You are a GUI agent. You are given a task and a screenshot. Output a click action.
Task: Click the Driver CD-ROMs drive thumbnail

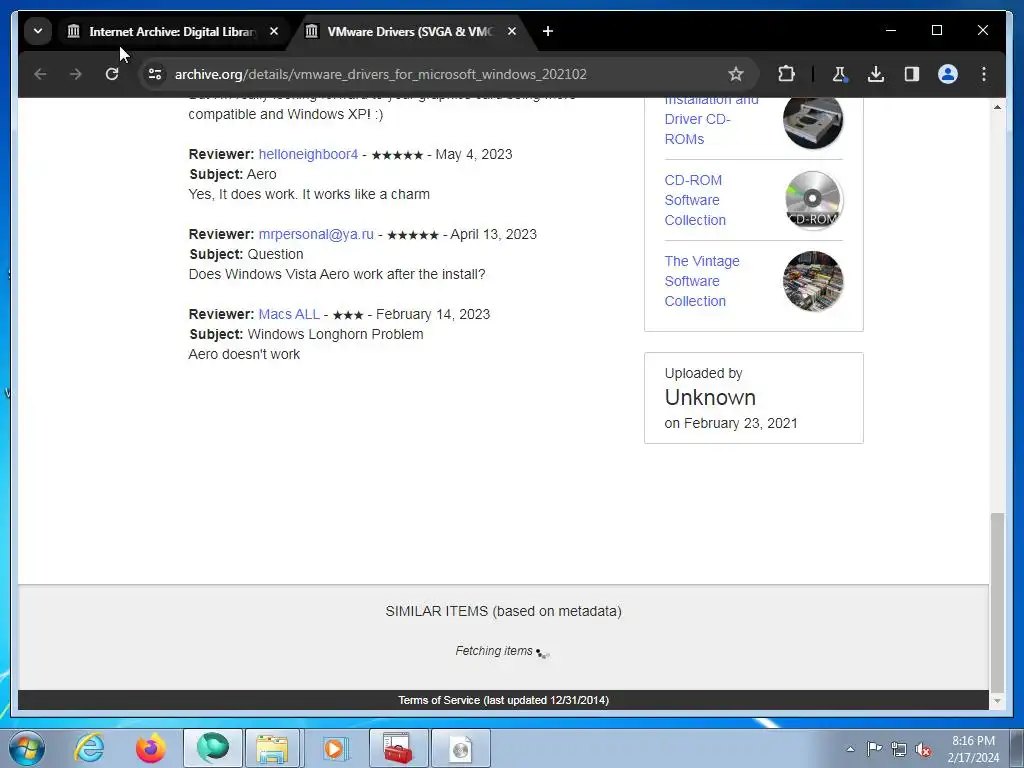click(813, 120)
